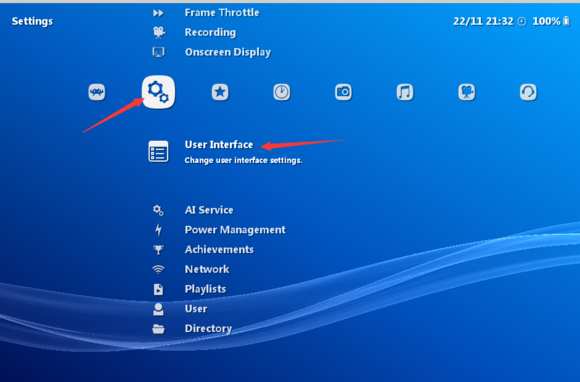
Task: Click the Network wifi icon
Action: (x=158, y=270)
